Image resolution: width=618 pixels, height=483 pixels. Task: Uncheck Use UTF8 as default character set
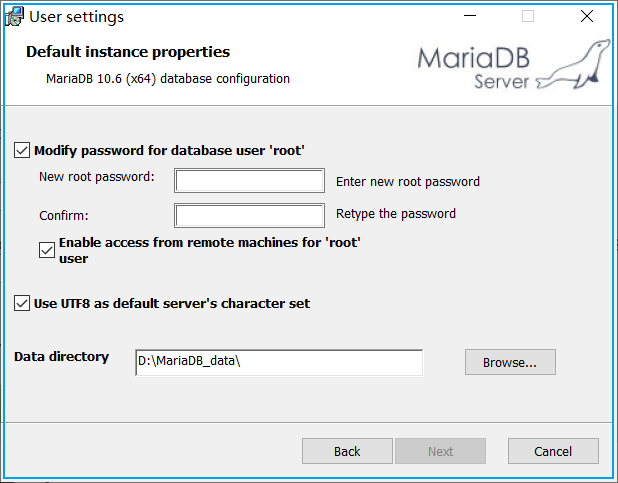pos(22,303)
